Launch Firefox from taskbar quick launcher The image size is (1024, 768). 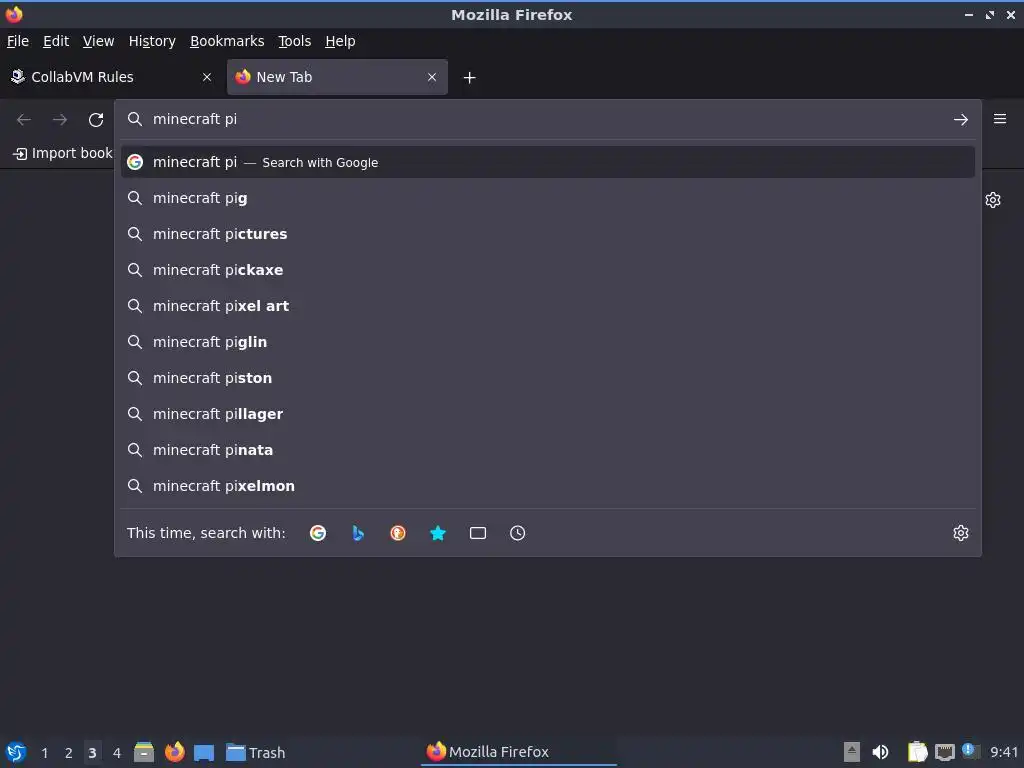pyautogui.click(x=174, y=752)
